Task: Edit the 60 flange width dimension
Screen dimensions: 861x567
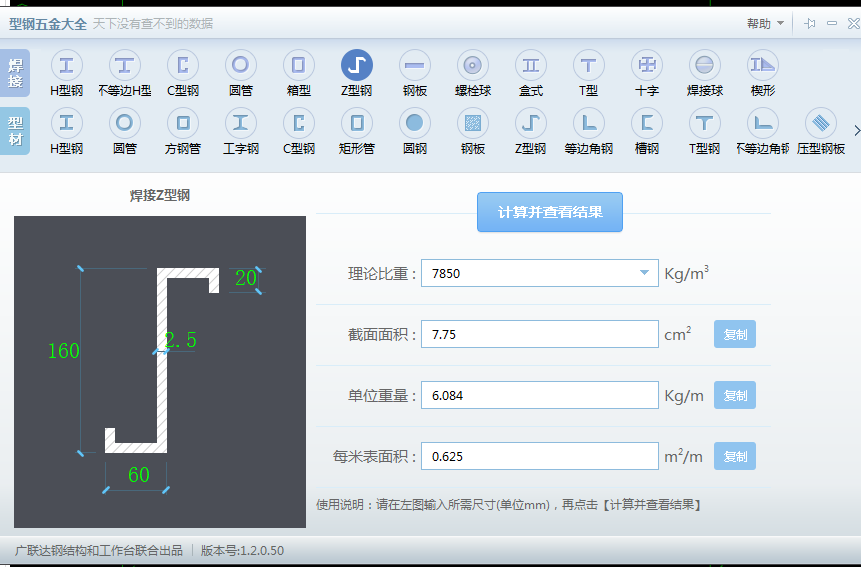Action: [138, 475]
